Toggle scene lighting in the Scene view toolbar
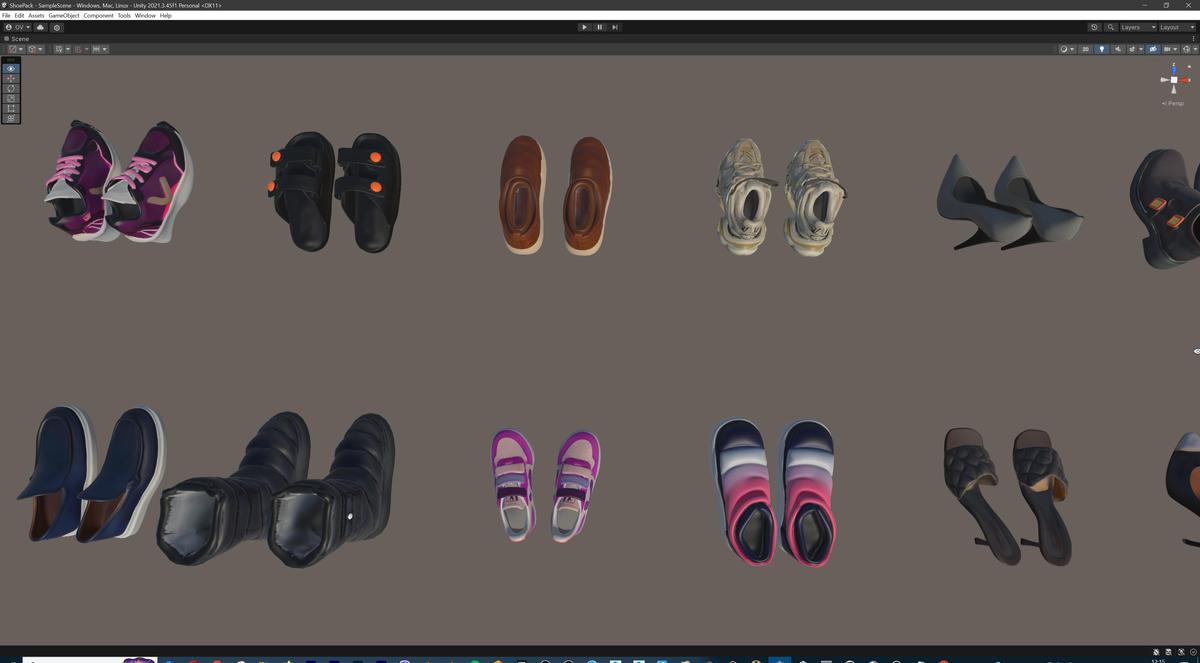1200x663 pixels. tap(1102, 48)
